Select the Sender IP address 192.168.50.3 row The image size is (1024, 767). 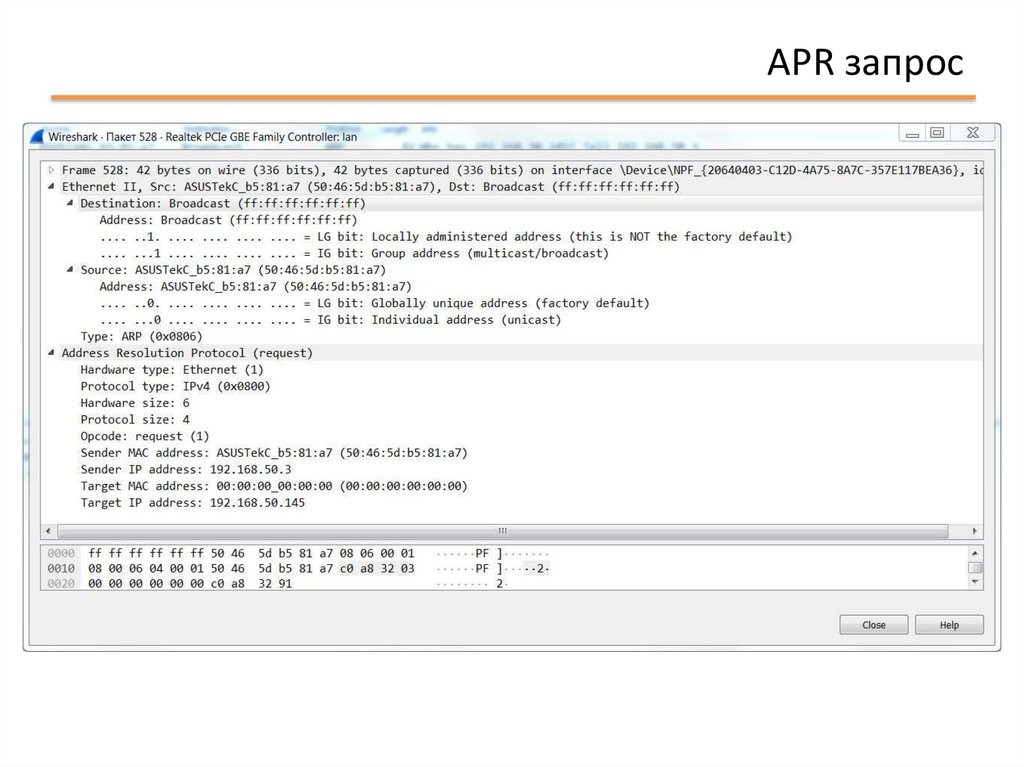click(186, 469)
